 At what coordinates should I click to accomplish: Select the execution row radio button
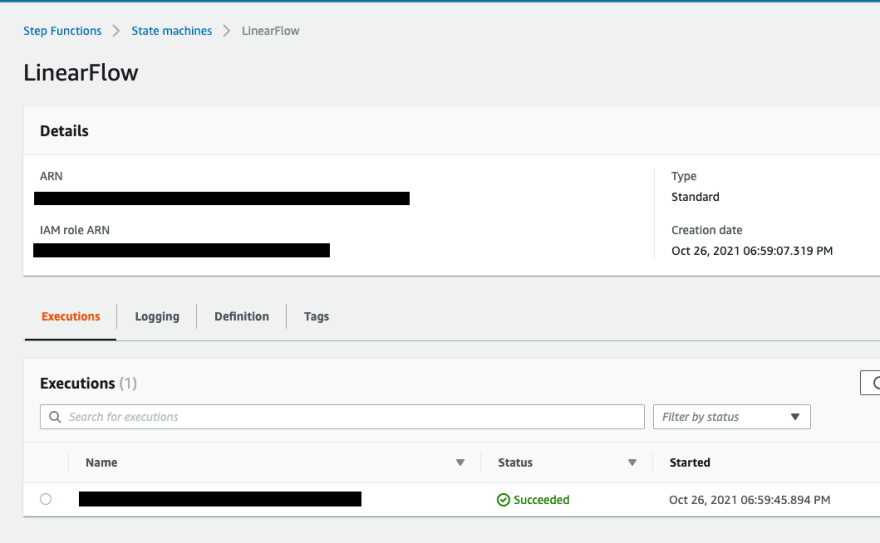[46, 499]
